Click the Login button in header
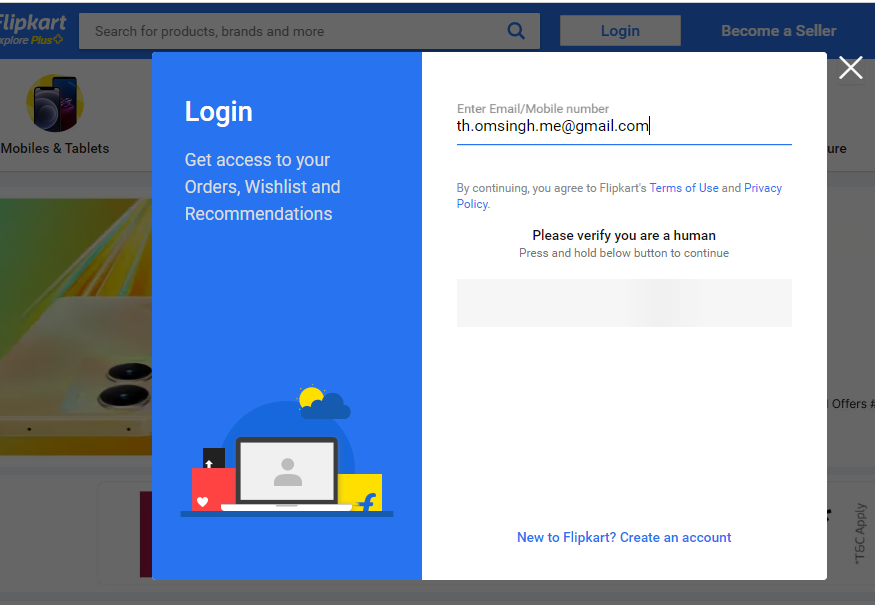Viewport: 875px width, 605px height. pos(620,31)
